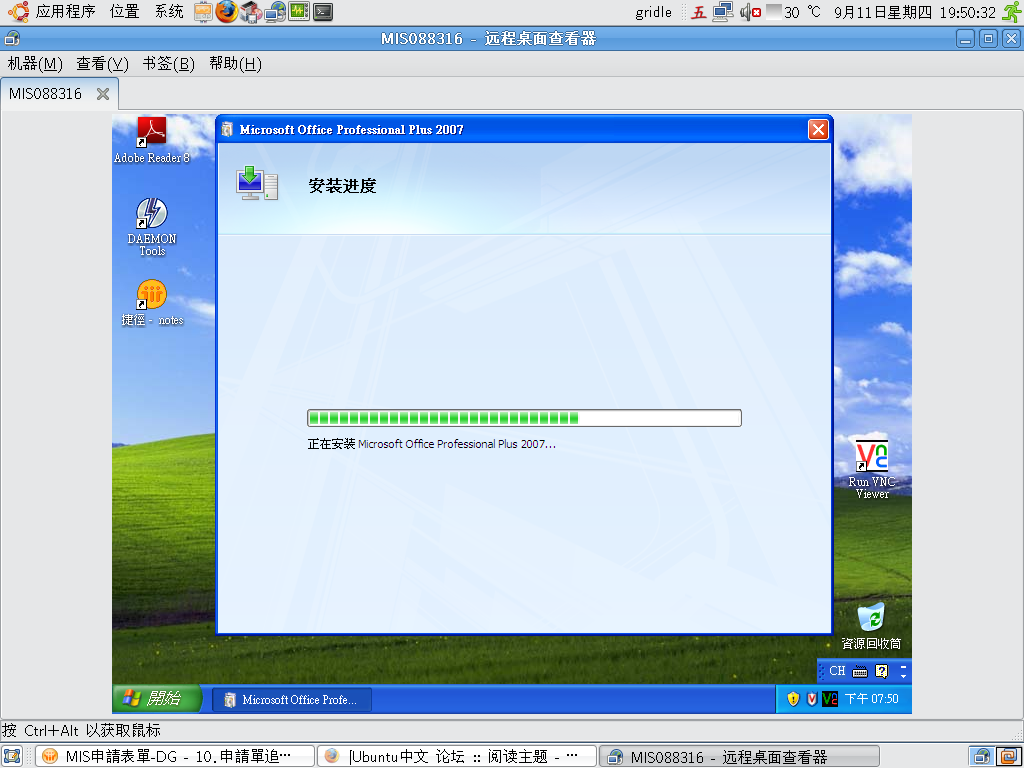Open the 位置 places menu
Screen dimensions: 1024x768
[x=125, y=12]
